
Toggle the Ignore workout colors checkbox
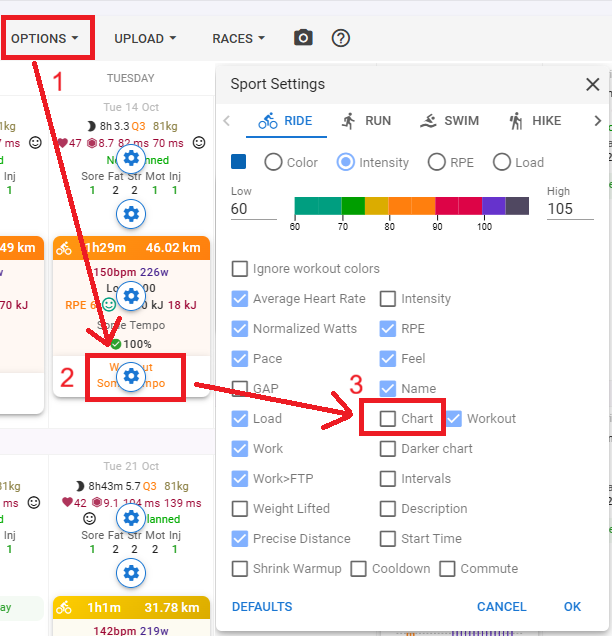tap(240, 269)
